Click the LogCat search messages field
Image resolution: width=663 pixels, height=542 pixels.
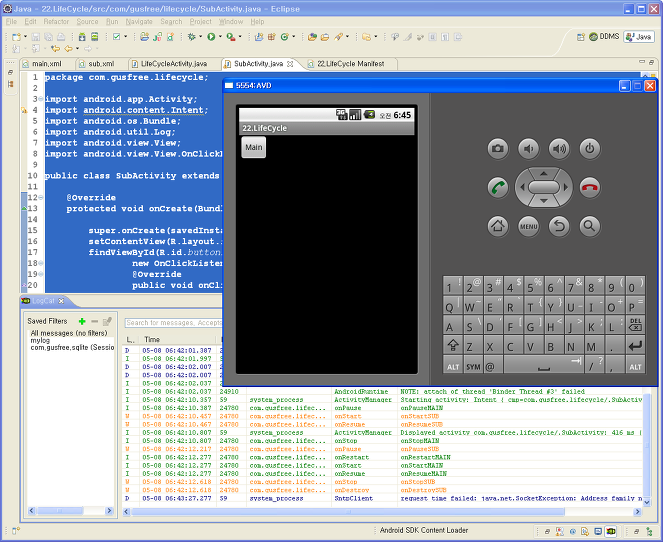[173, 323]
